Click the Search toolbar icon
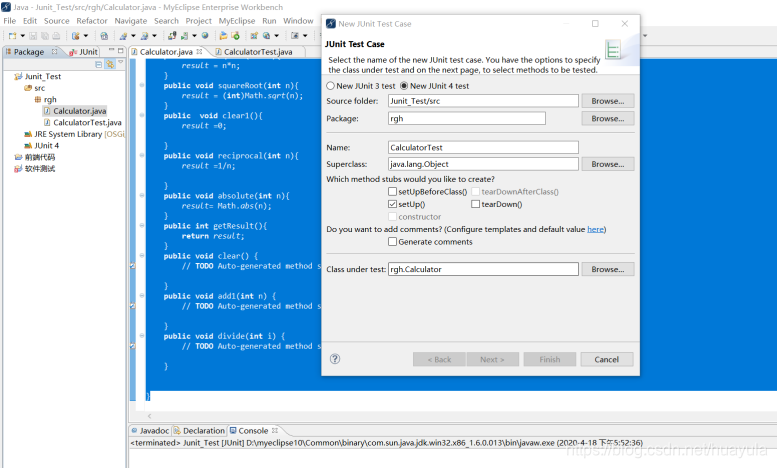Image resolution: width=777 pixels, height=468 pixels. coord(267,36)
